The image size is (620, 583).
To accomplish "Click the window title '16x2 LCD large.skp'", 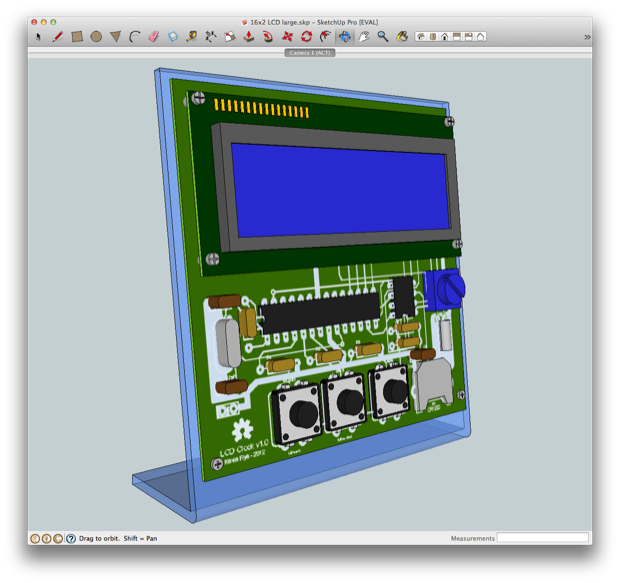I will (x=280, y=23).
